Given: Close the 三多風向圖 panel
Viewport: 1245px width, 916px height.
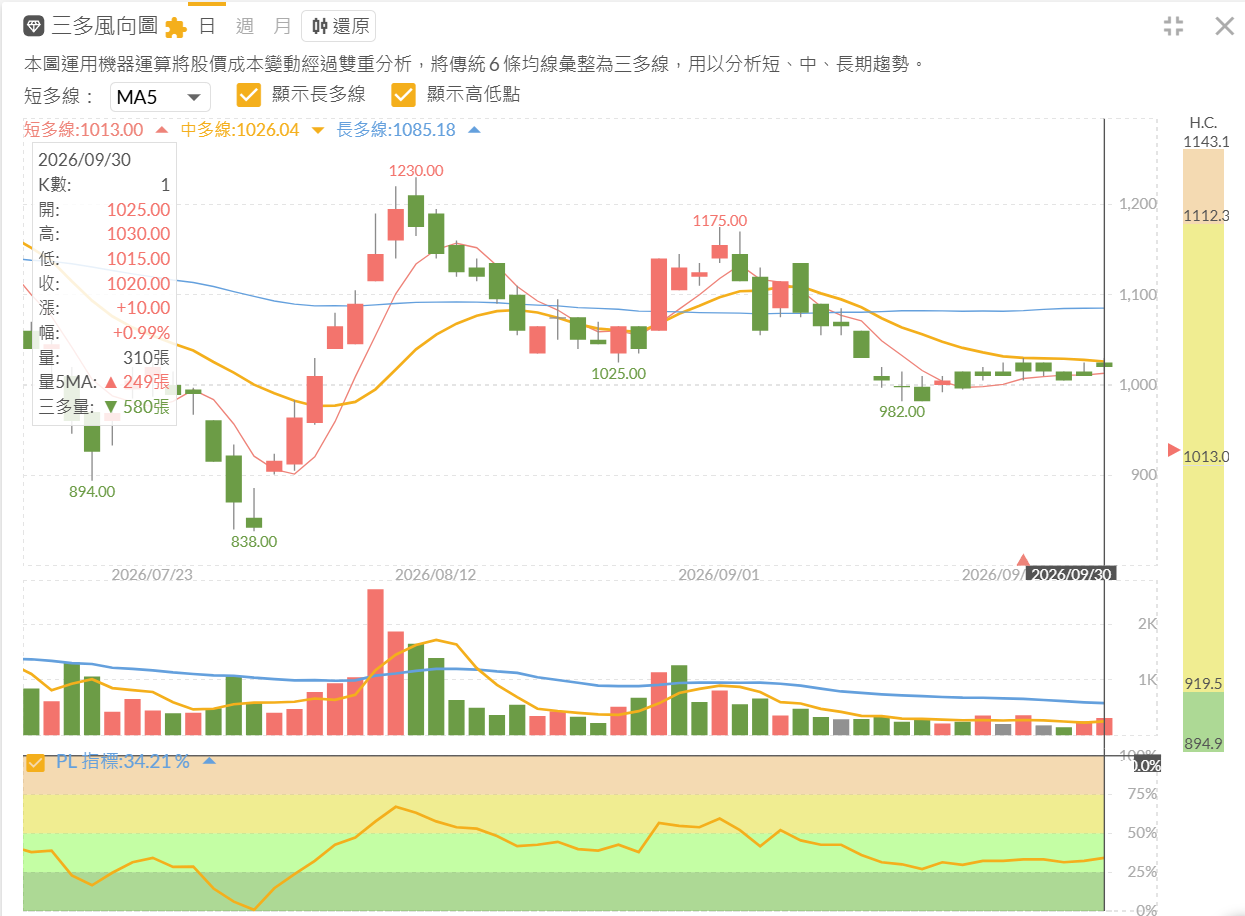Looking at the screenshot, I should click(1224, 26).
